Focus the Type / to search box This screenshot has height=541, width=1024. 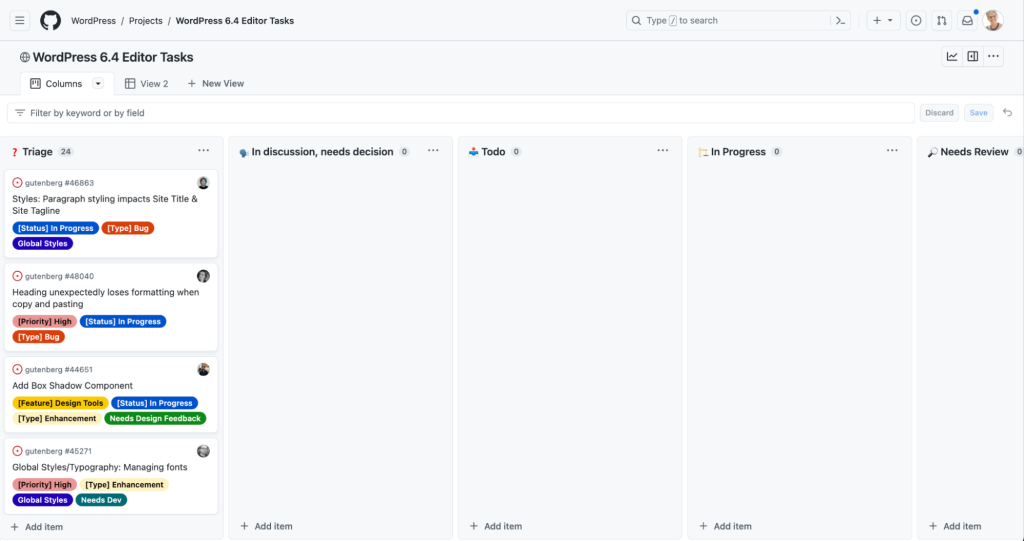click(x=738, y=20)
